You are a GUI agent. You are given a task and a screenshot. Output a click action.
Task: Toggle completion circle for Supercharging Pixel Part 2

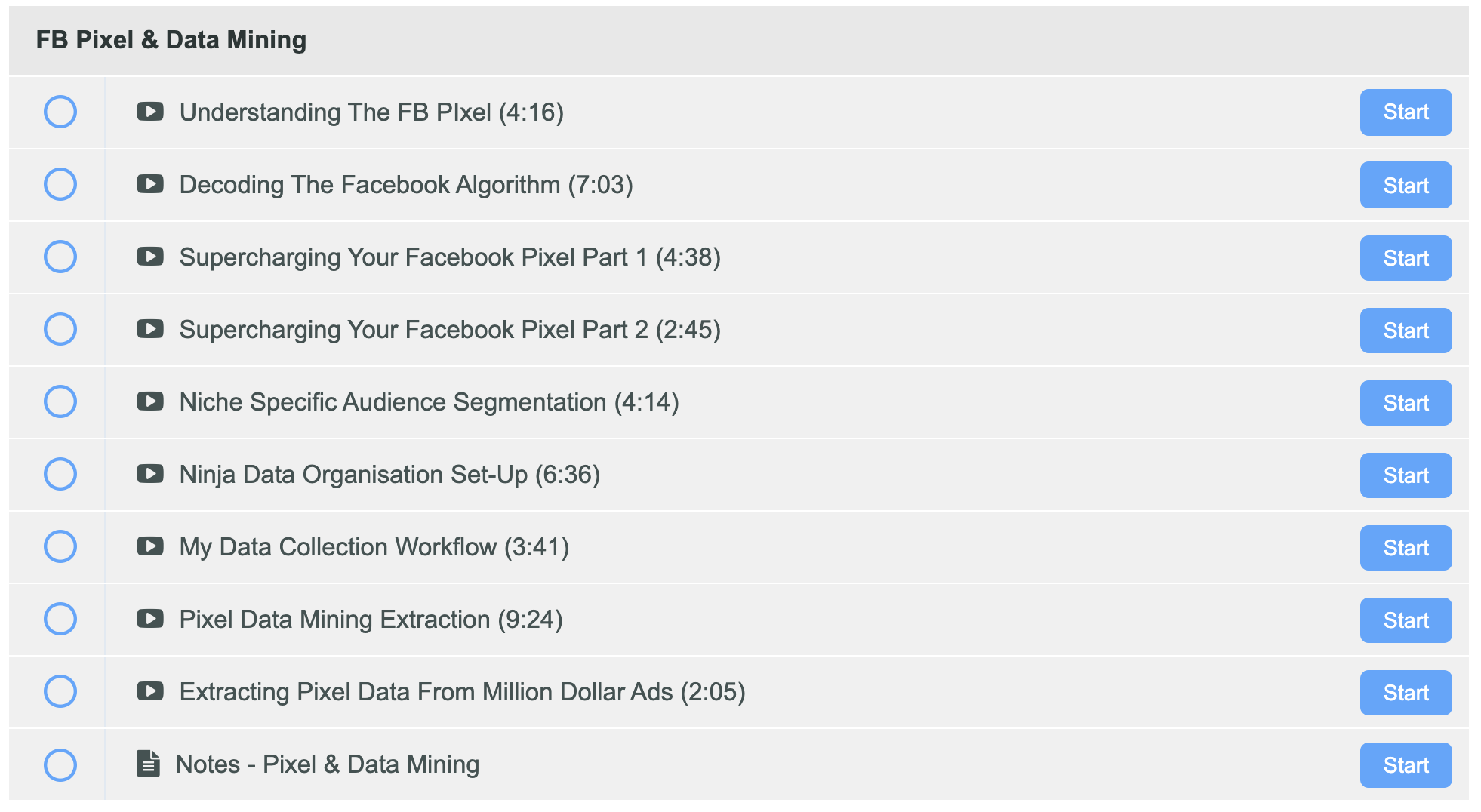coord(60,329)
